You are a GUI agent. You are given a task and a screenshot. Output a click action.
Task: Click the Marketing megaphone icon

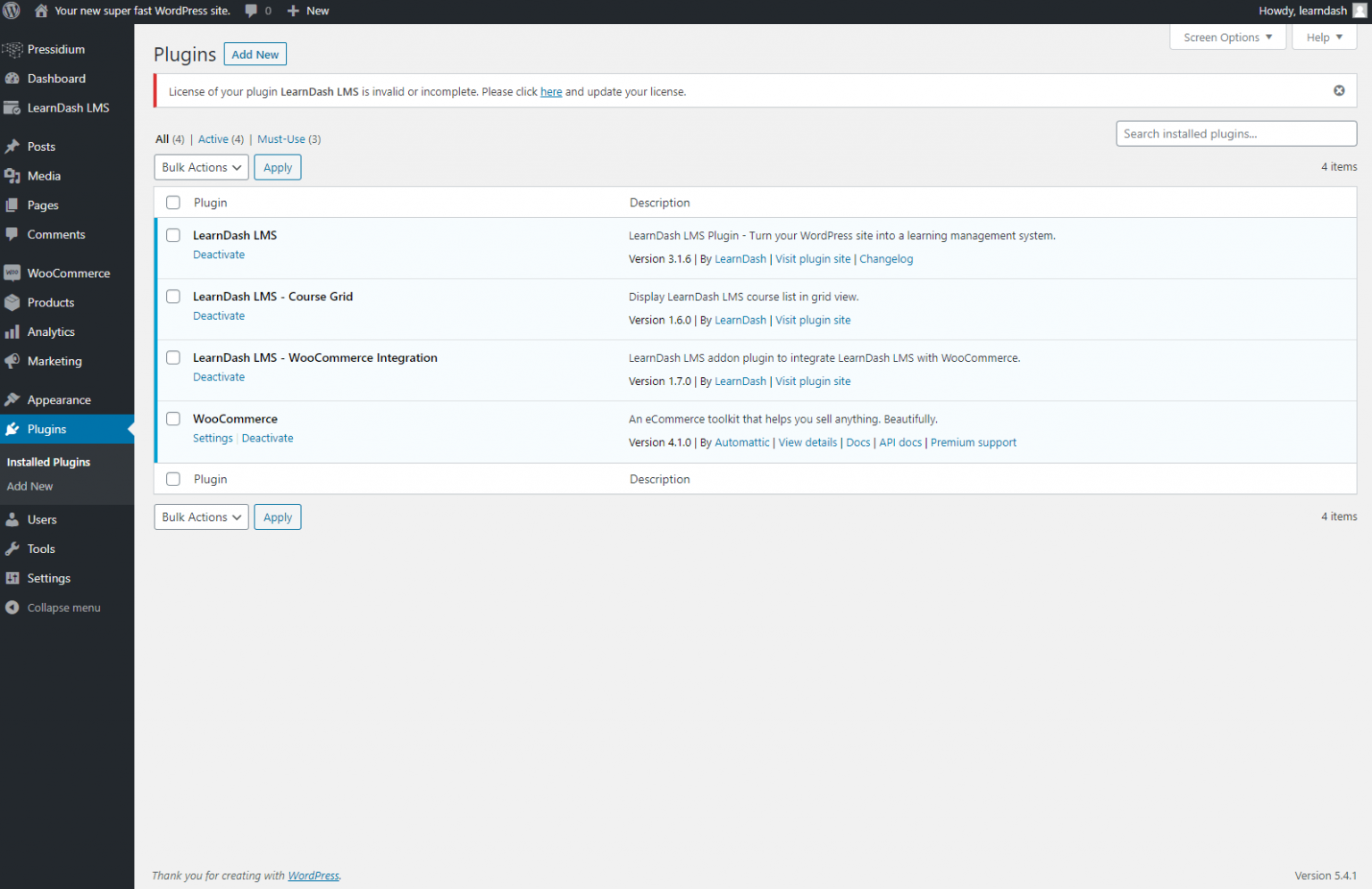coord(13,361)
